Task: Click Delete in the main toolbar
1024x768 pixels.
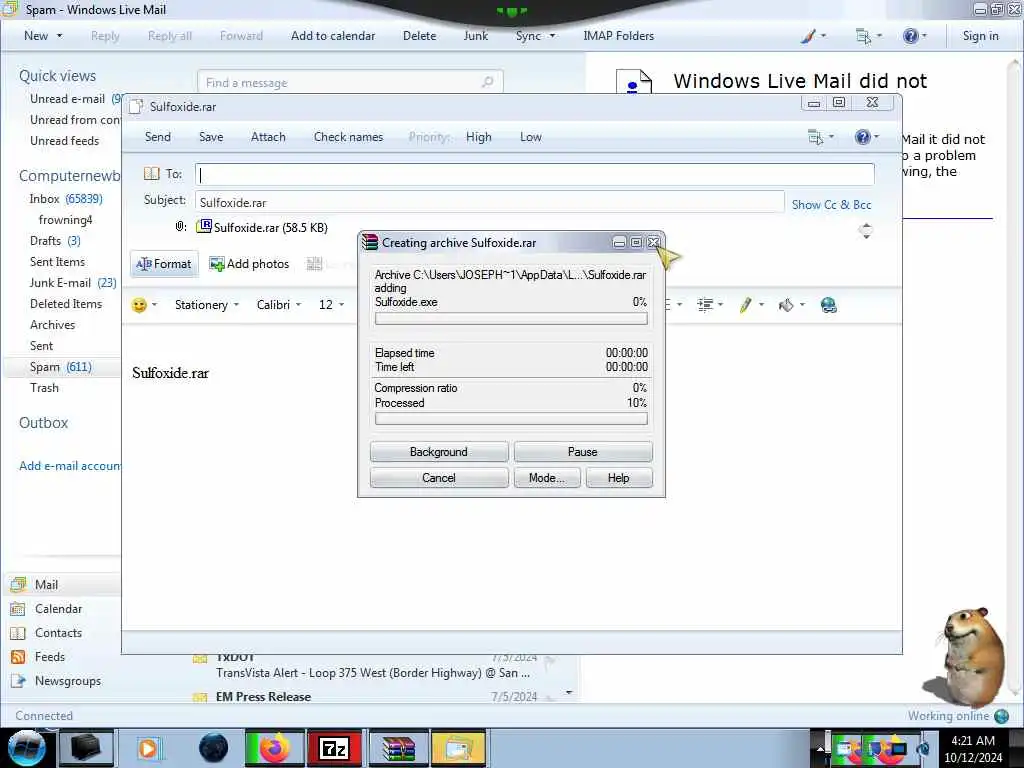Action: coord(419,36)
